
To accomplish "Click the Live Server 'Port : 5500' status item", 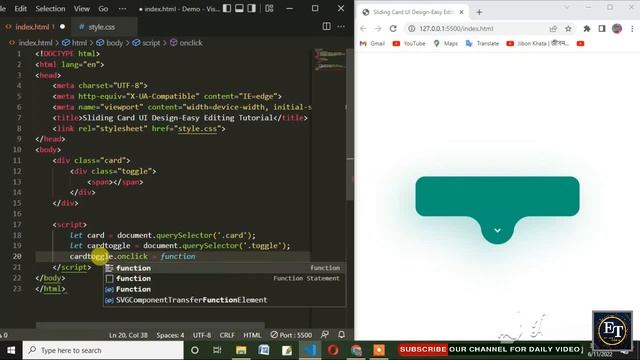I will click(291, 335).
